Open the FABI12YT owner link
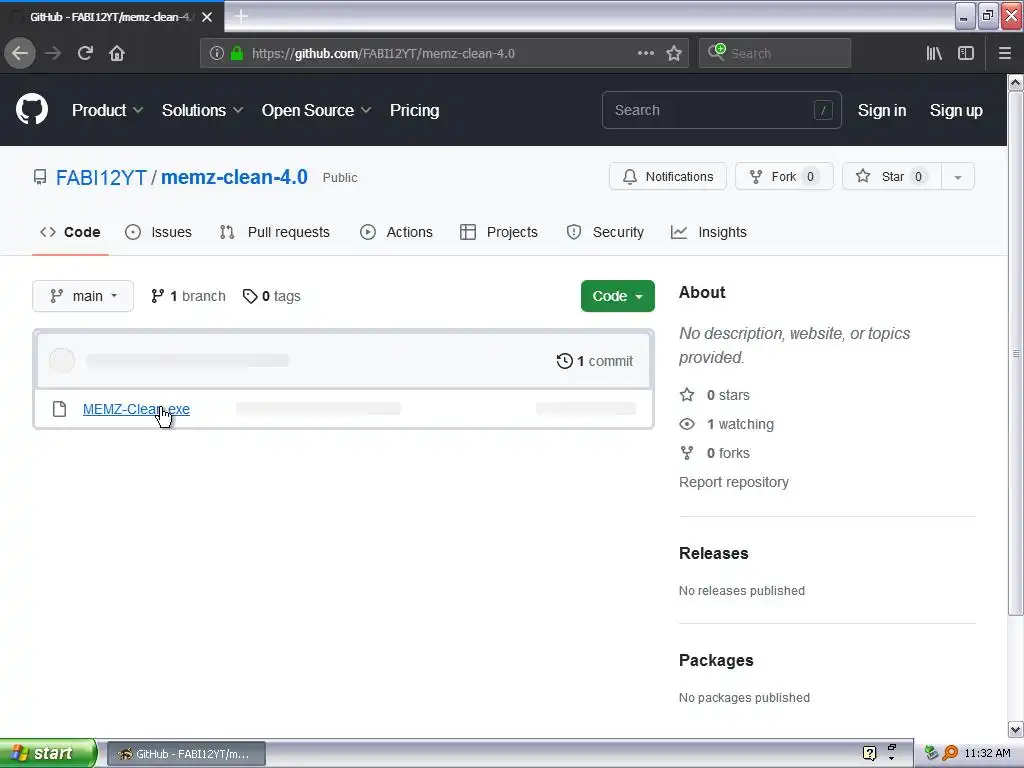The height and width of the screenshot is (768, 1024). click(x=101, y=178)
